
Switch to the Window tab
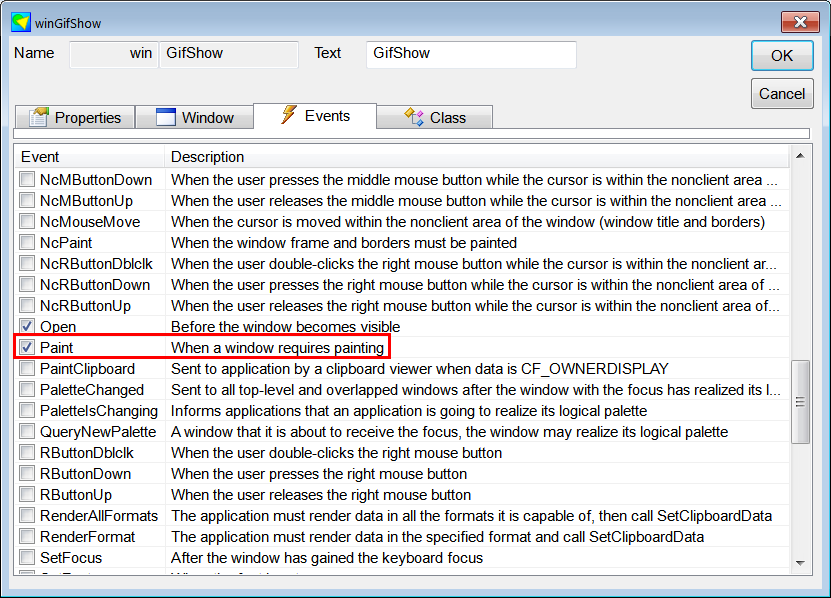(195, 117)
